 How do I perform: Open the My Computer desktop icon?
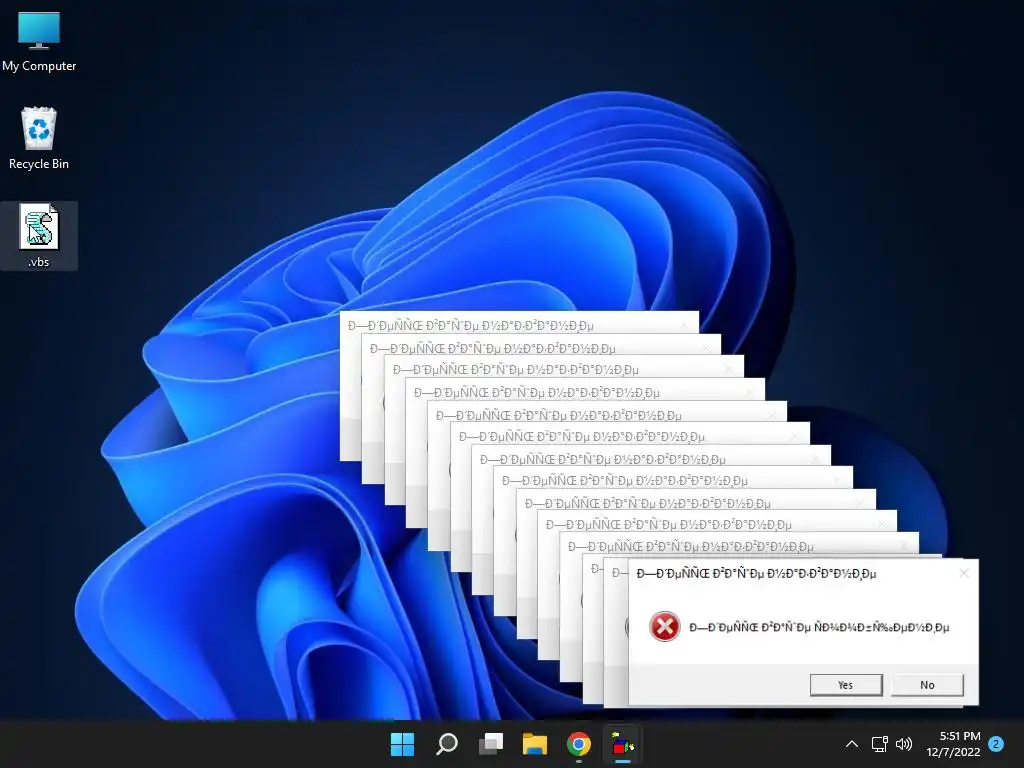pos(39,42)
